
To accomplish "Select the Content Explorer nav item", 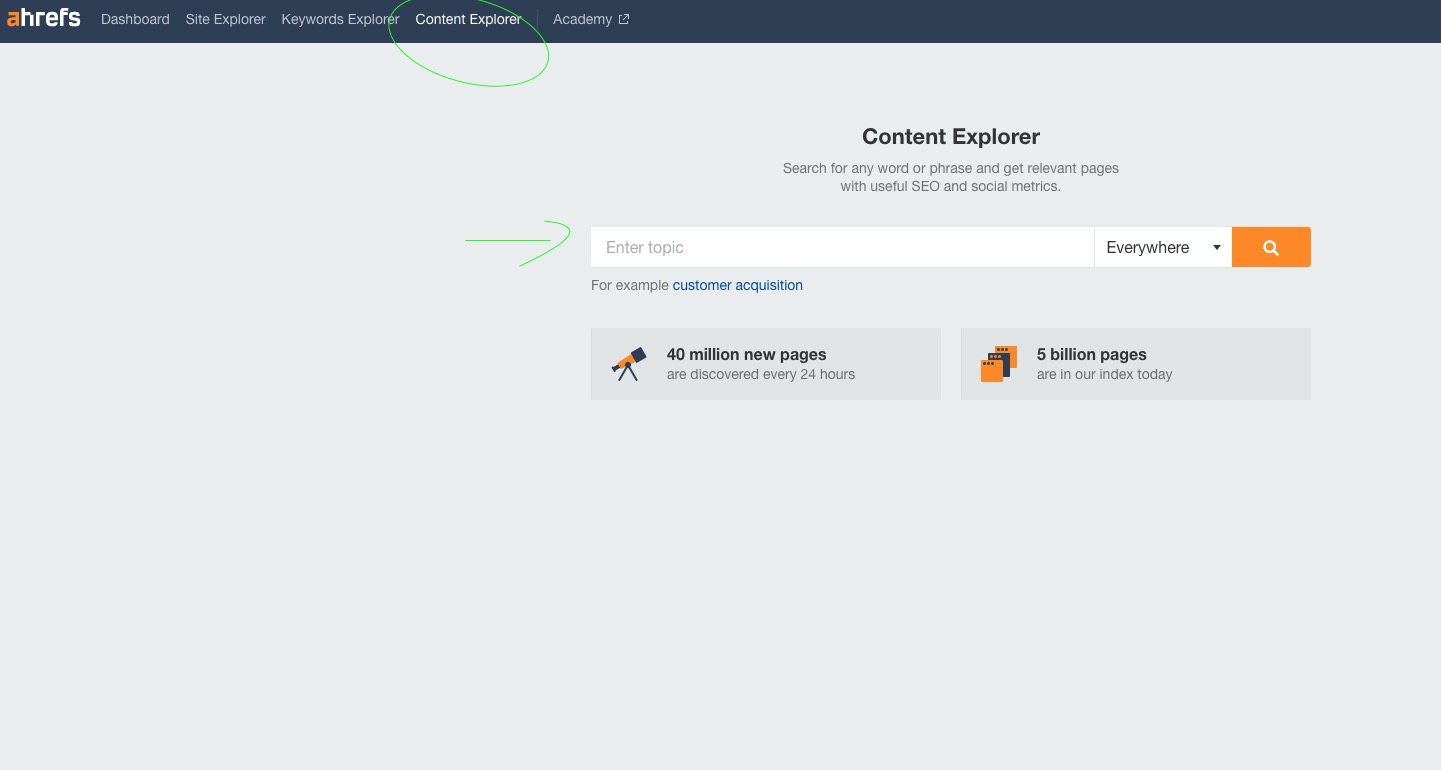I will (468, 19).
